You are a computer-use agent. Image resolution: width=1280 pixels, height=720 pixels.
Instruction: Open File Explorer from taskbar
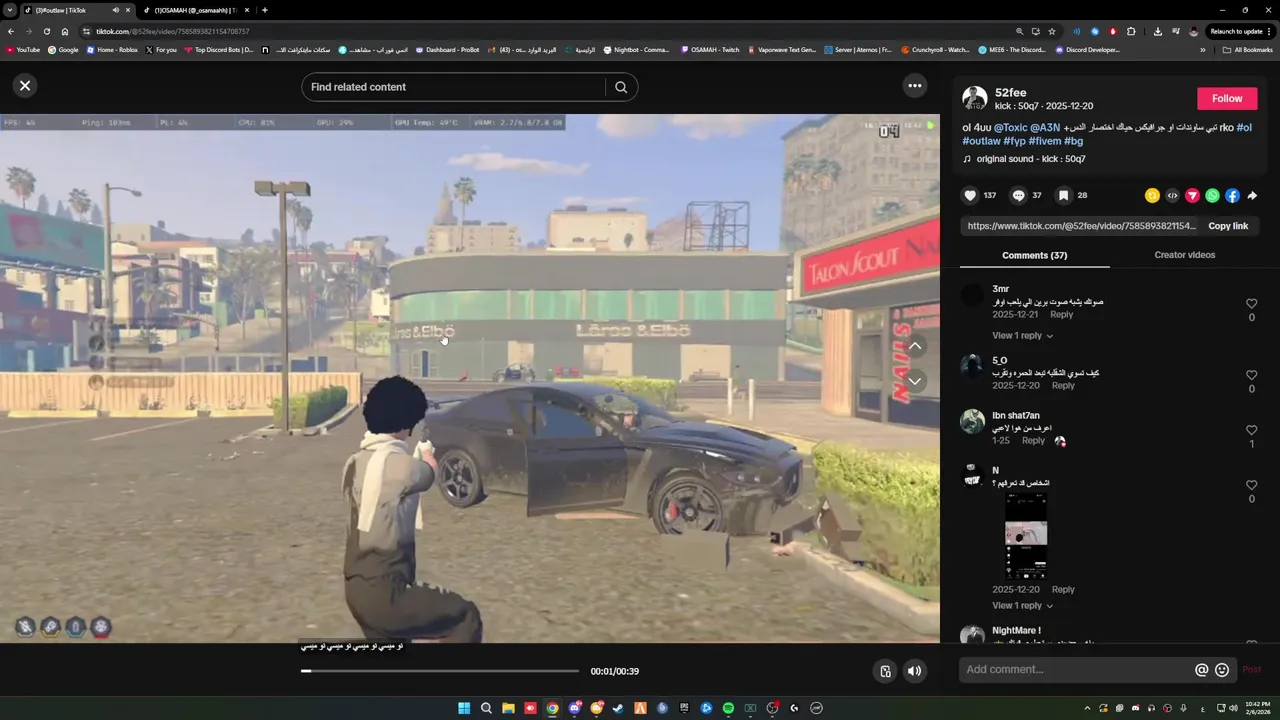point(508,708)
